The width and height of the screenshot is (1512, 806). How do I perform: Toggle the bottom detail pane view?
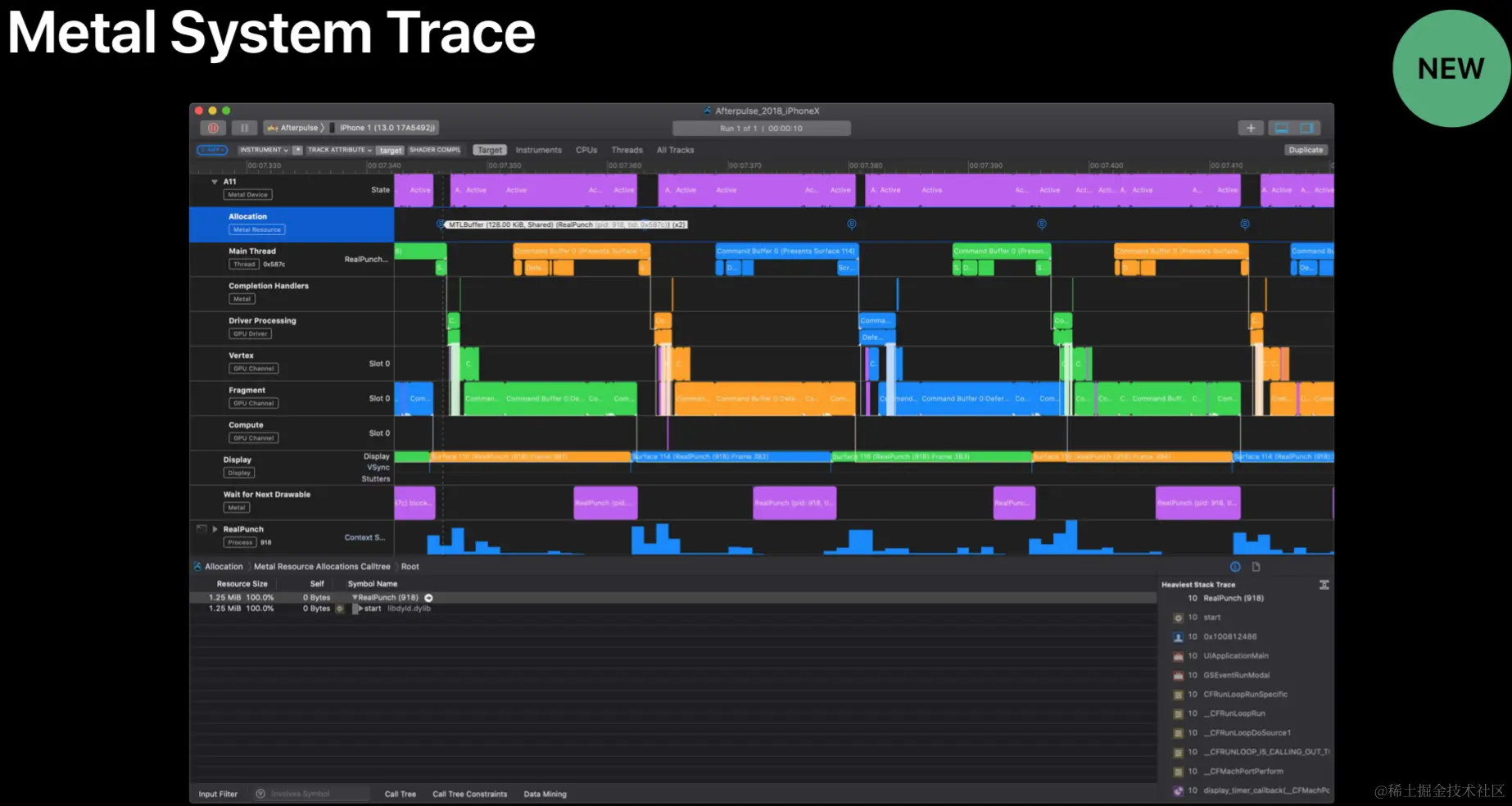pyautogui.click(x=1282, y=128)
